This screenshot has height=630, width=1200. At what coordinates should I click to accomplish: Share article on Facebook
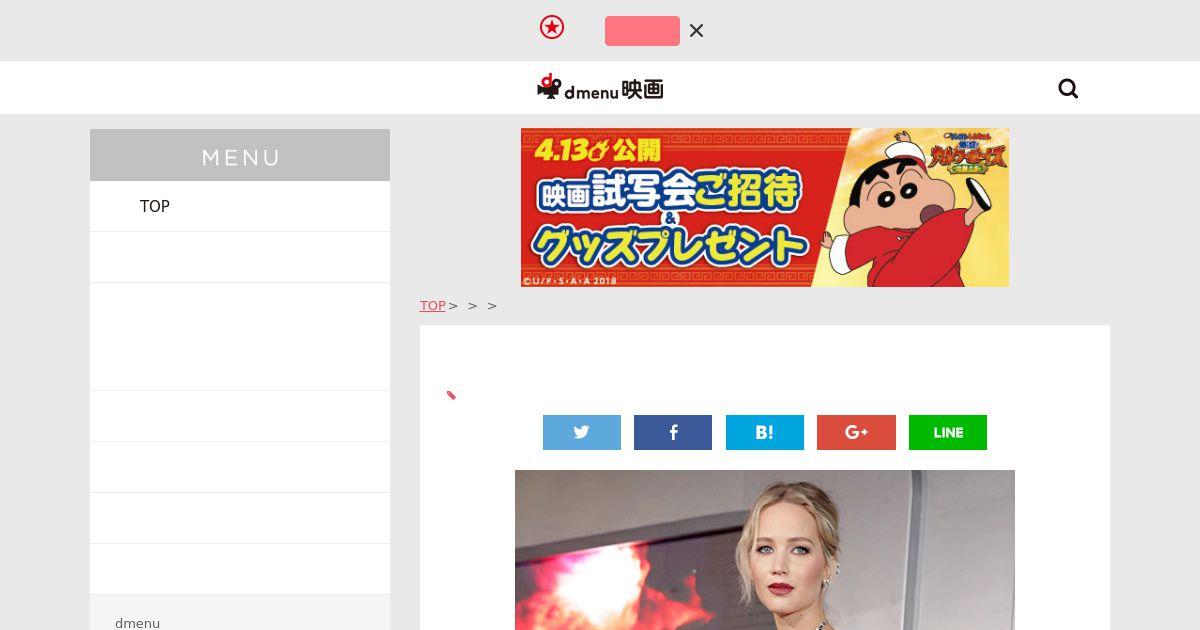(673, 432)
